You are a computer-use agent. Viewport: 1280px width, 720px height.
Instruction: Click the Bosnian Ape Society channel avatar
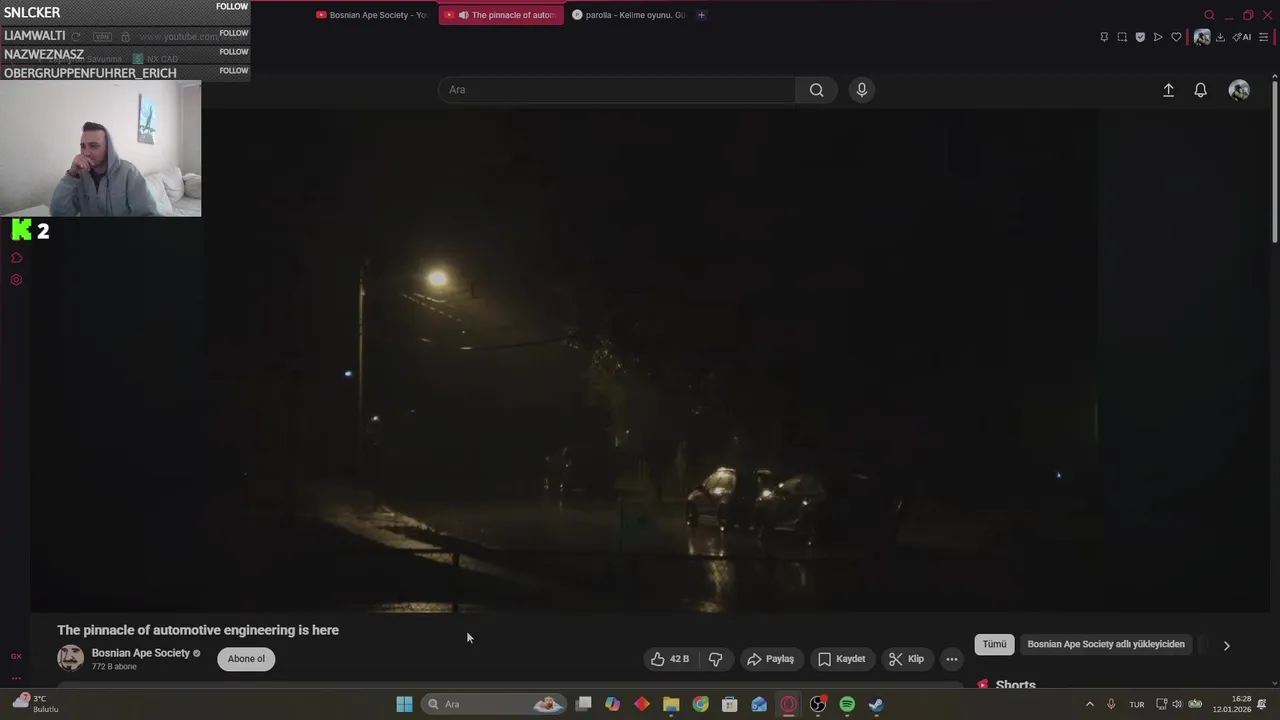point(71,658)
